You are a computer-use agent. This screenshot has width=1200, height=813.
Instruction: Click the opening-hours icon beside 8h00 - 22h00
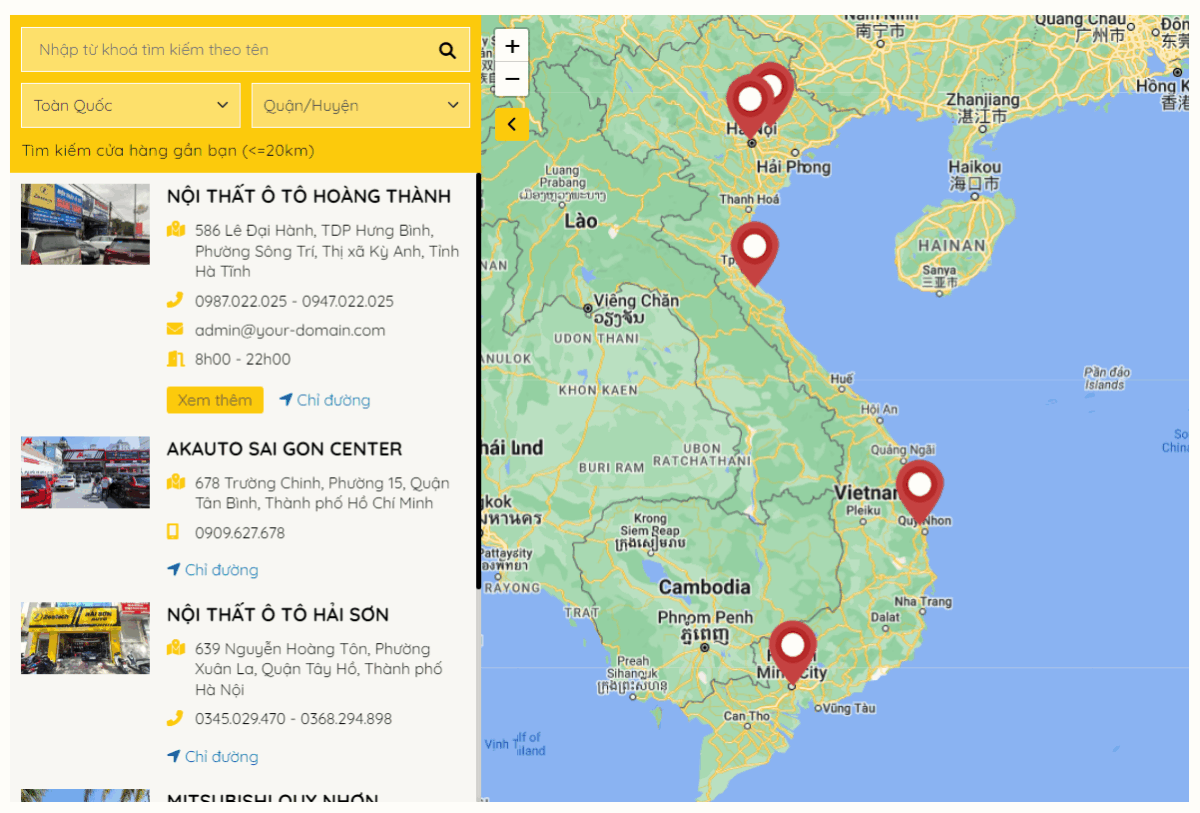[177, 360]
